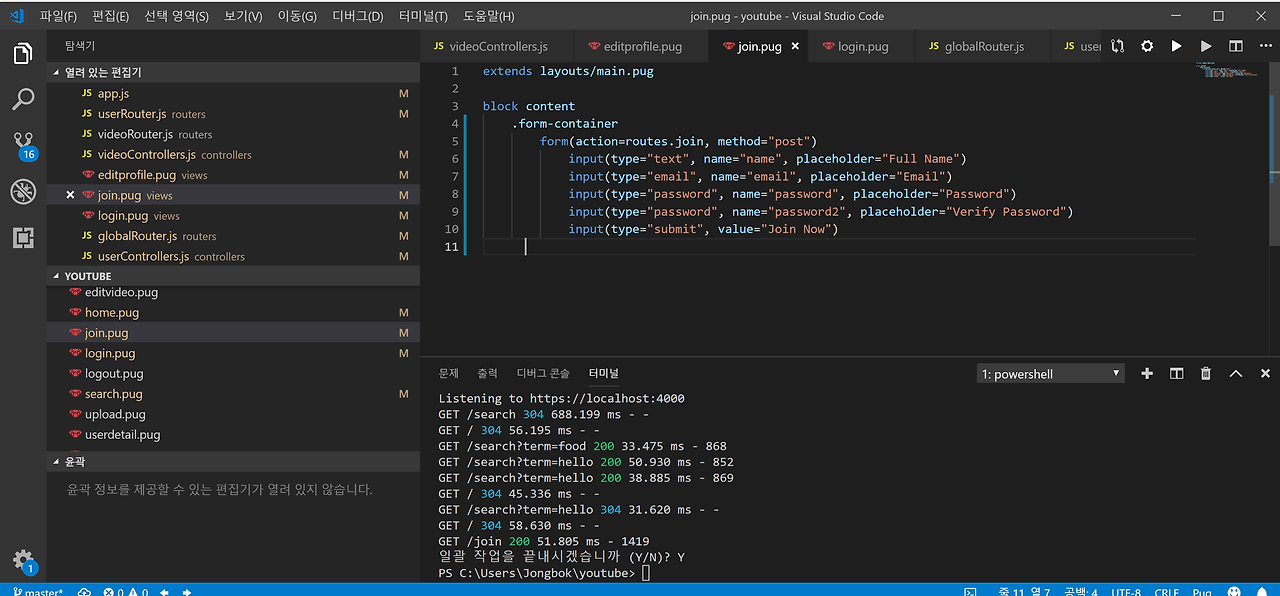Close the join.pug editor tab
The image size is (1280, 596).
pos(796,46)
